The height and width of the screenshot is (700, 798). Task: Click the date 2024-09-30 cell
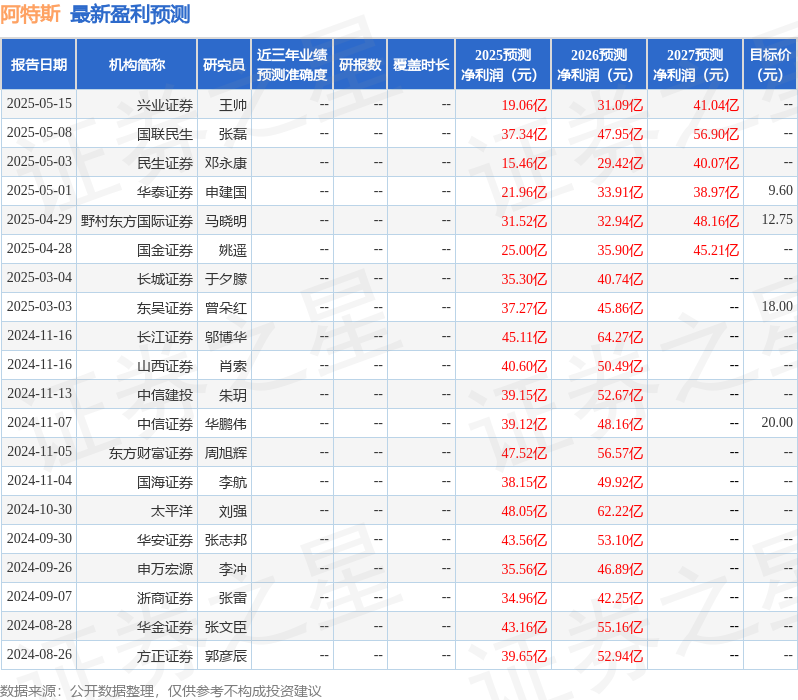(x=39, y=539)
